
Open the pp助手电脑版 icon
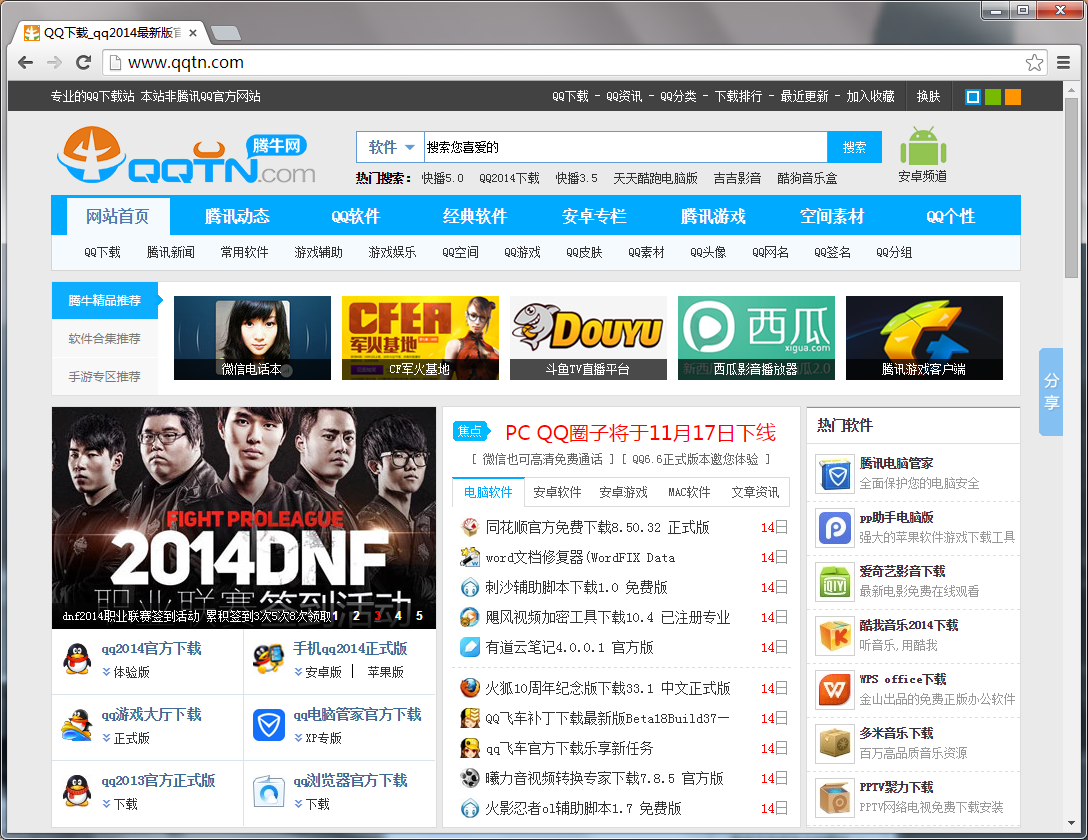[x=834, y=527]
